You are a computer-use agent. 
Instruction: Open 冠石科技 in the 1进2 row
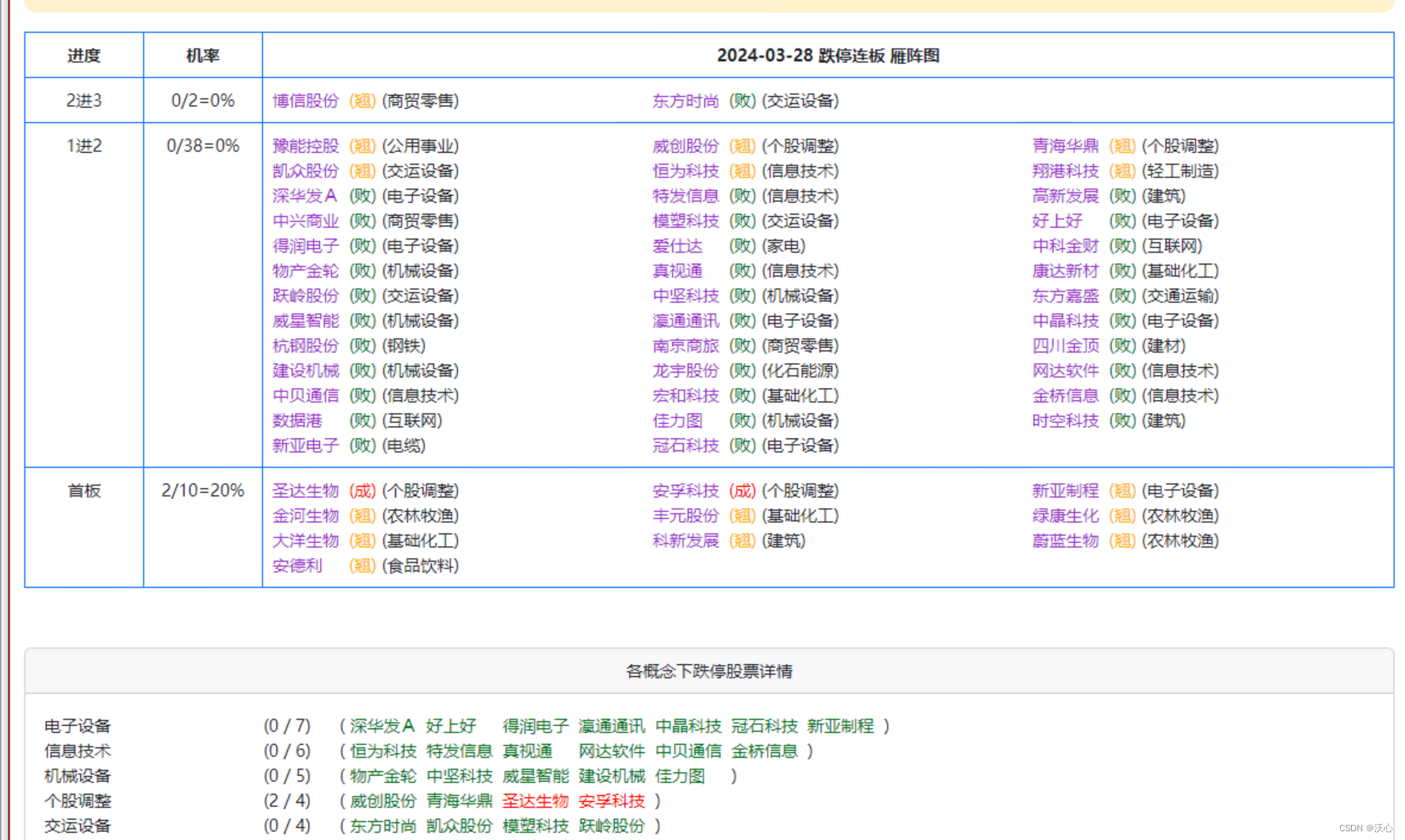685,445
